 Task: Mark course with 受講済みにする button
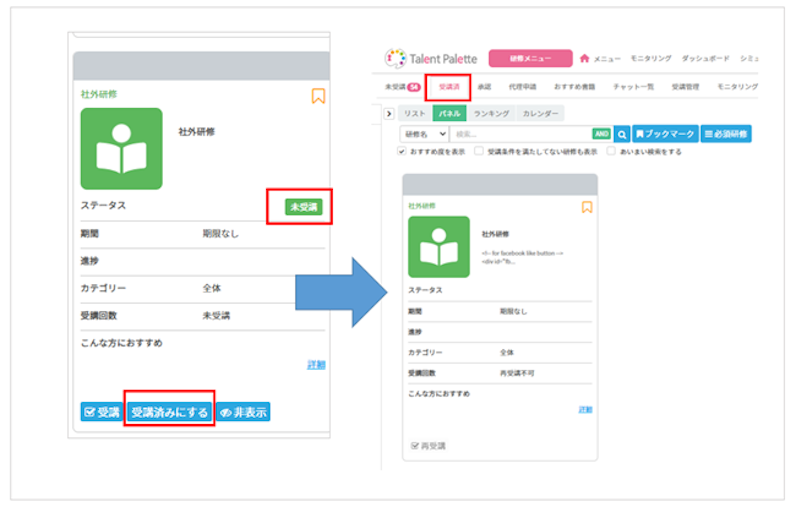coord(169,412)
